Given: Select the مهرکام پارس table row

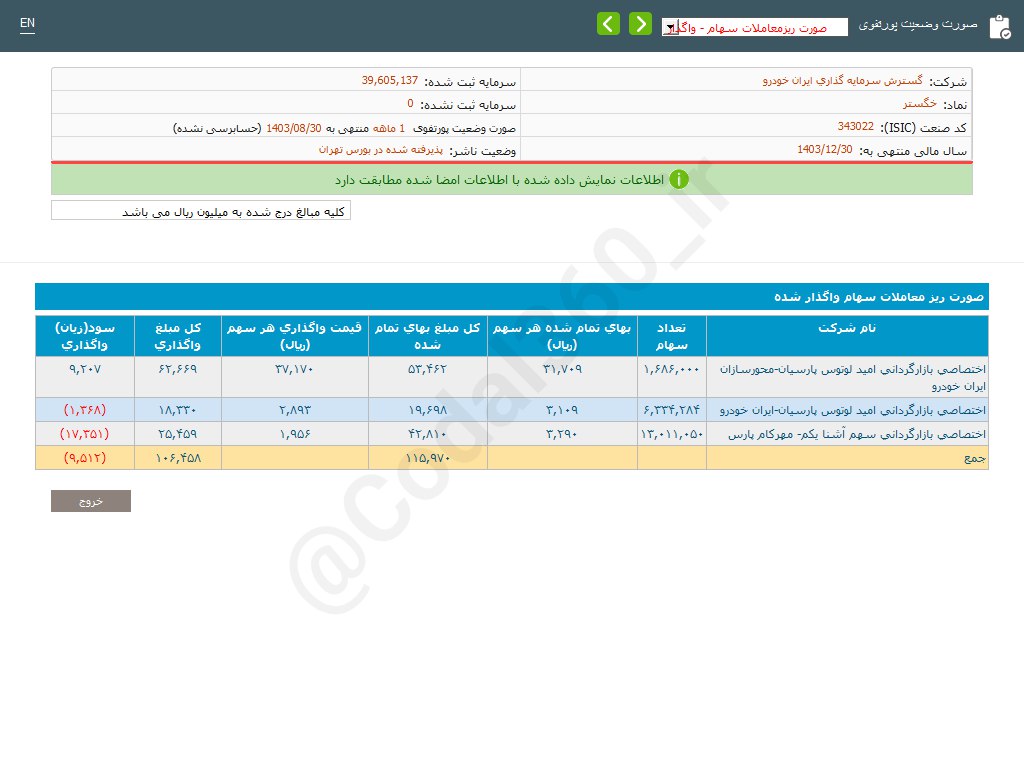Looking at the screenshot, I should [500, 433].
